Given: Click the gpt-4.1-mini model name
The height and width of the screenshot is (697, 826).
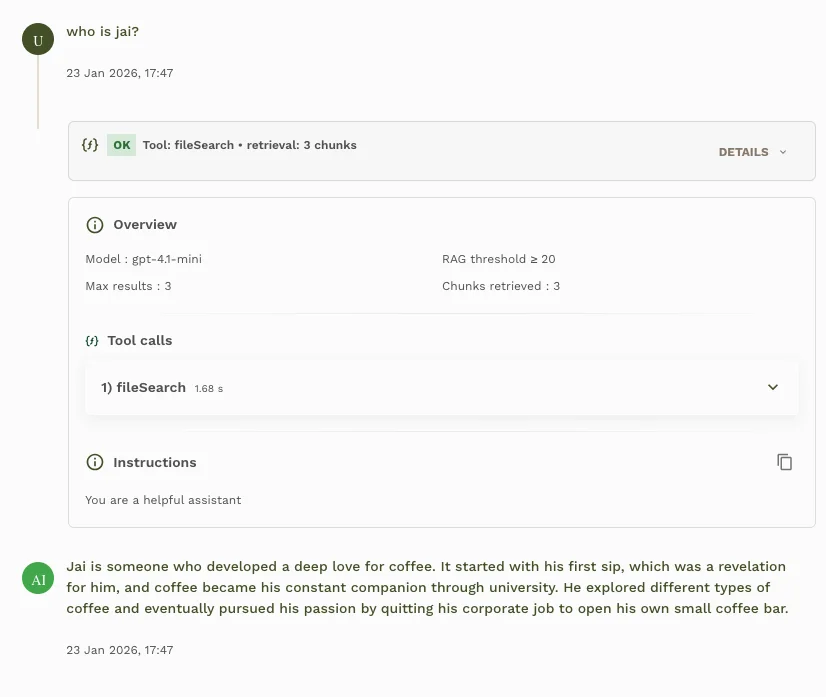Looking at the screenshot, I should [x=164, y=258].
